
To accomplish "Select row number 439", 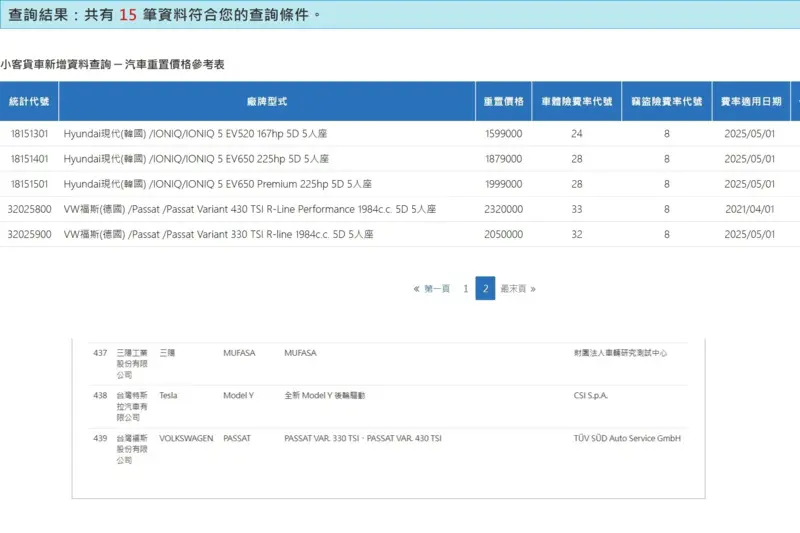I will coord(100,438).
